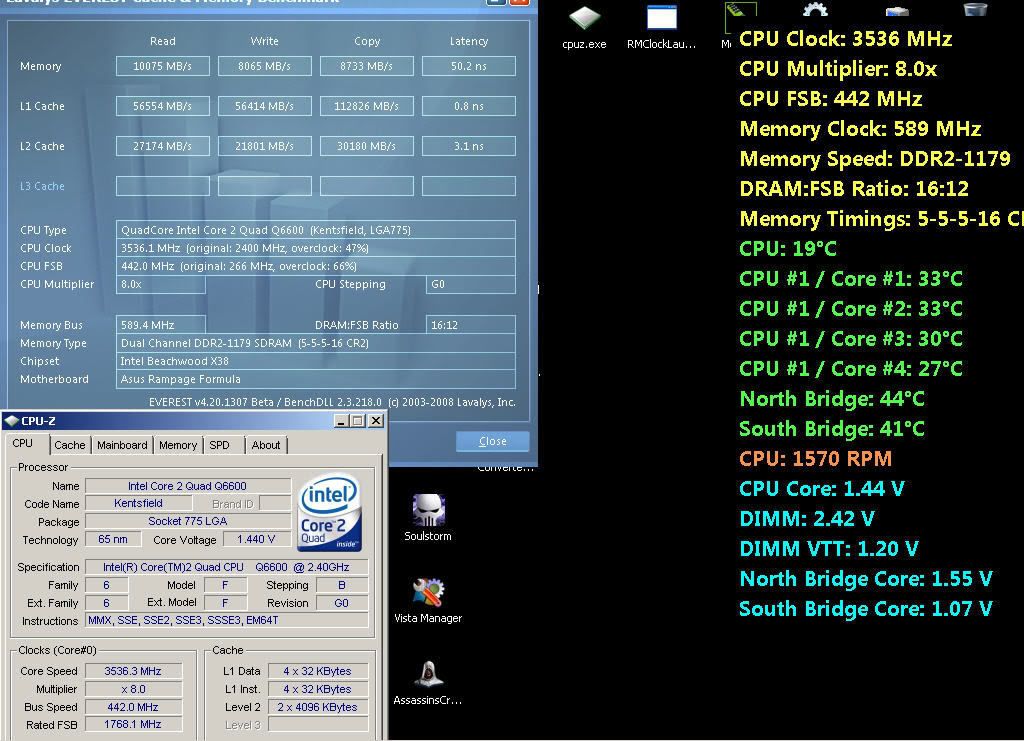Image resolution: width=1024 pixels, height=741 pixels.
Task: Click the gadget line "North Bridge: 44°C"
Action: pos(832,399)
